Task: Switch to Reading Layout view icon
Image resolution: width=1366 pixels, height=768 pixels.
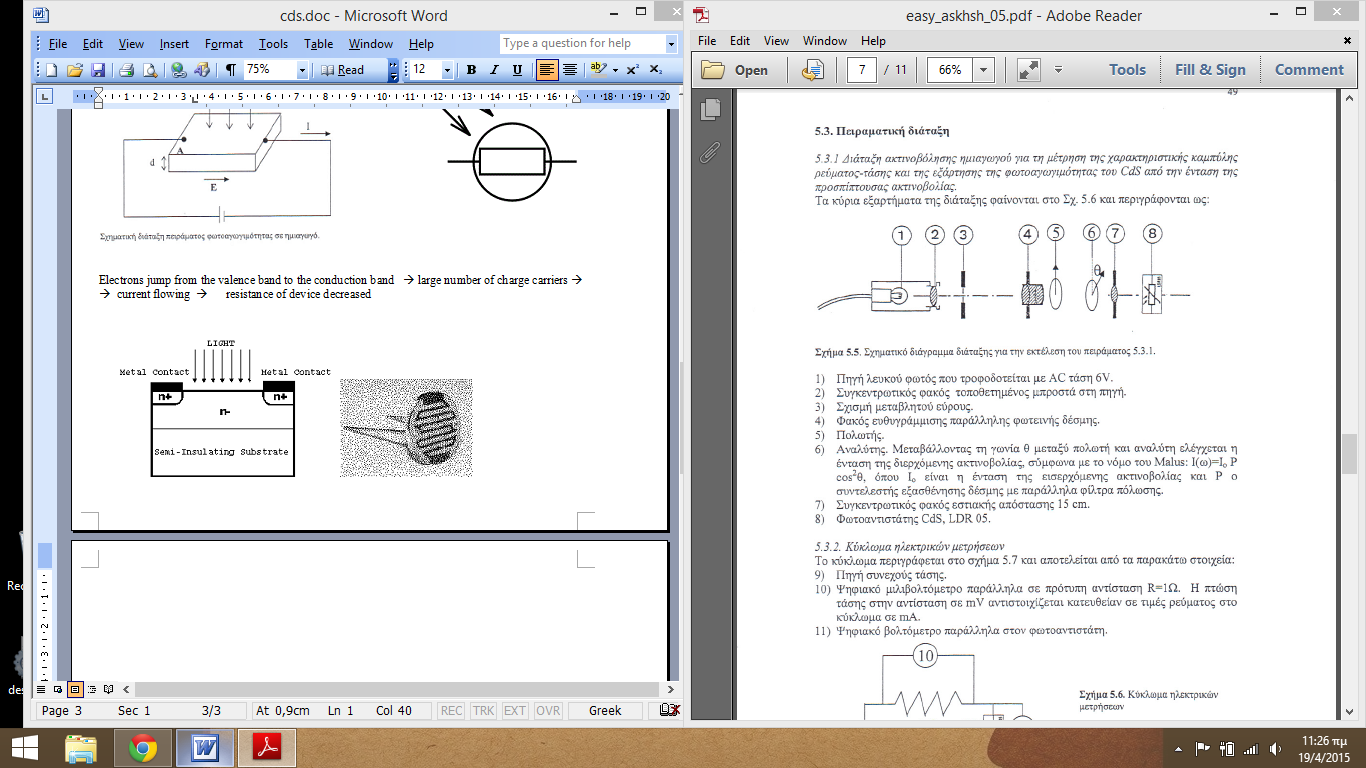Action: pyautogui.click(x=109, y=689)
